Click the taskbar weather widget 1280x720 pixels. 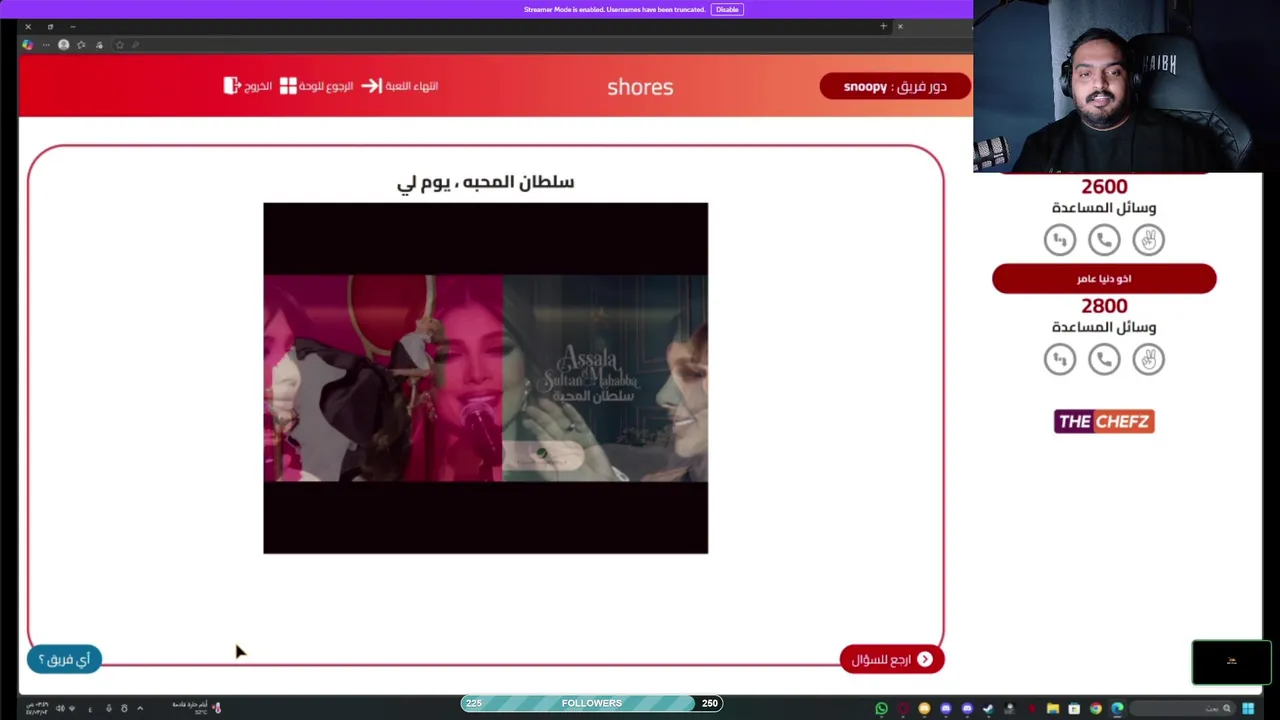tap(196, 708)
